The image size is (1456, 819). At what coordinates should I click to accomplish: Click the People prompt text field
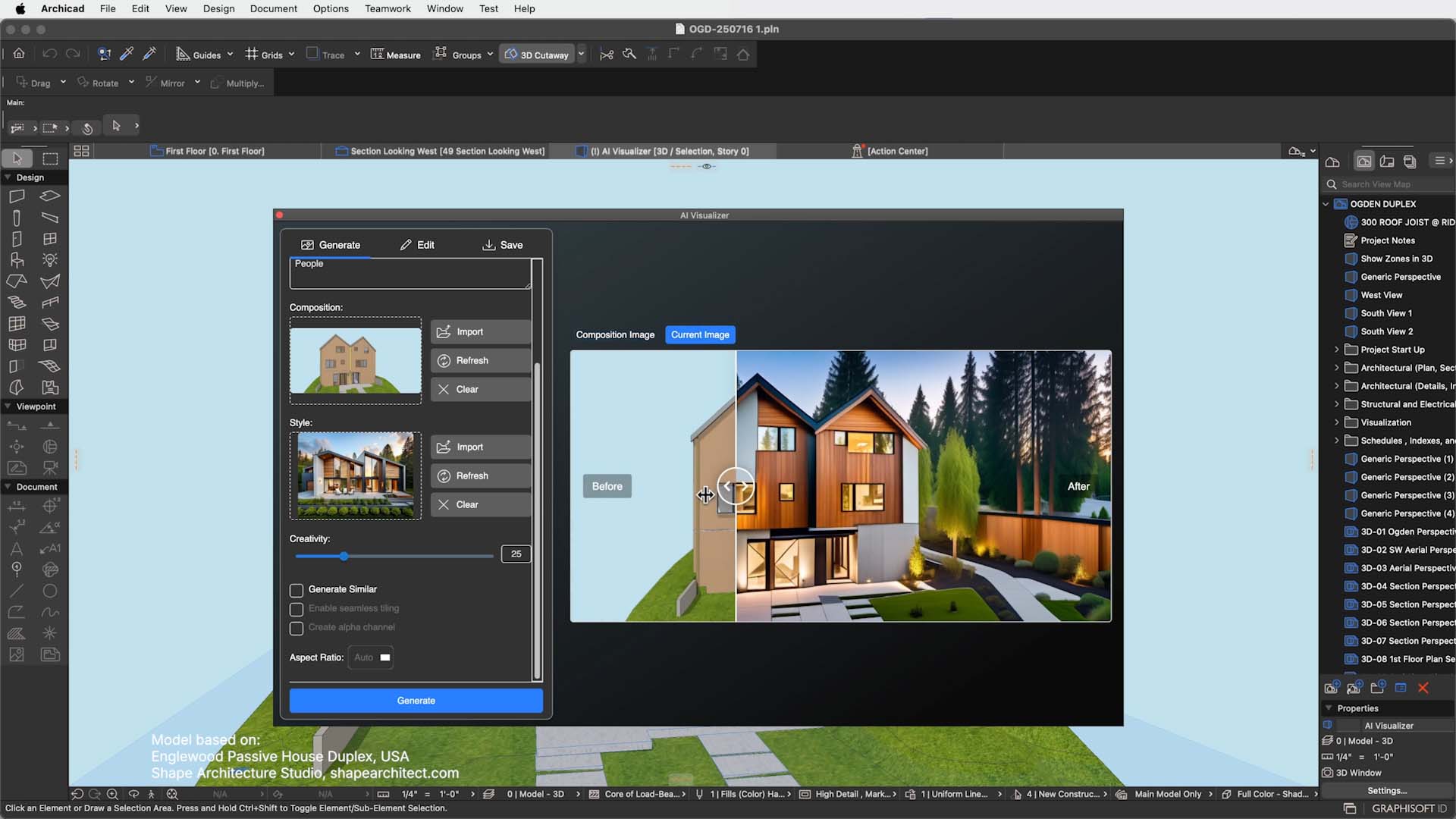(409, 274)
